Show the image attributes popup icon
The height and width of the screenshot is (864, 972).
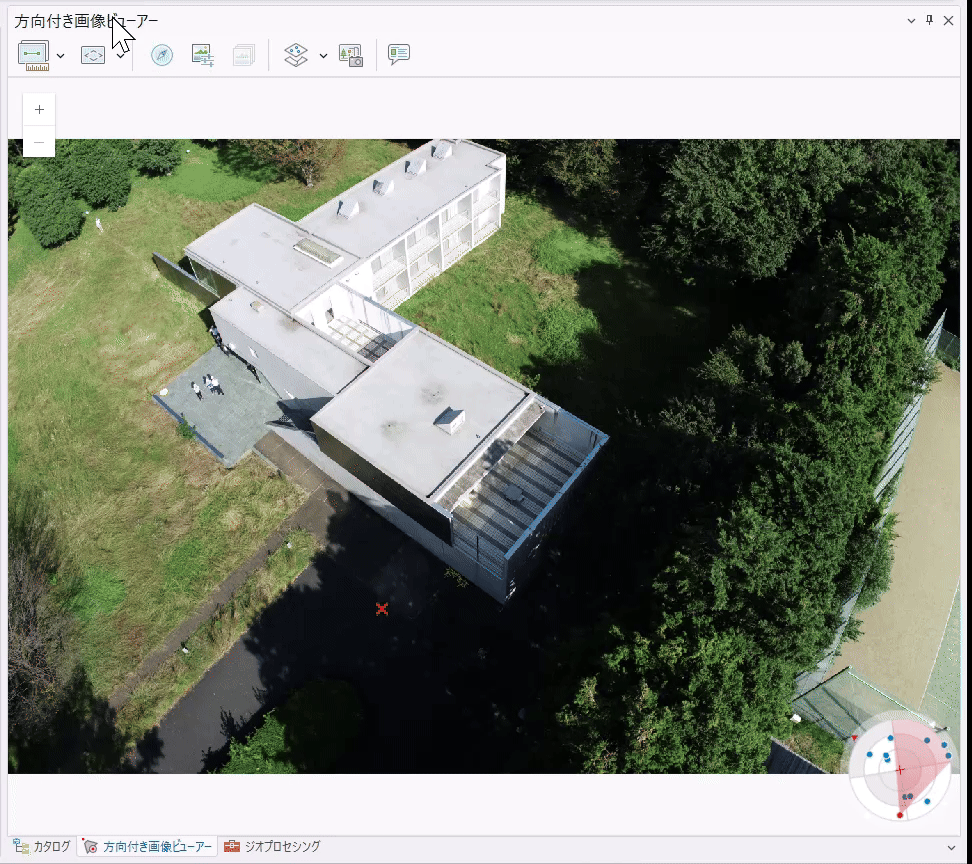[399, 56]
